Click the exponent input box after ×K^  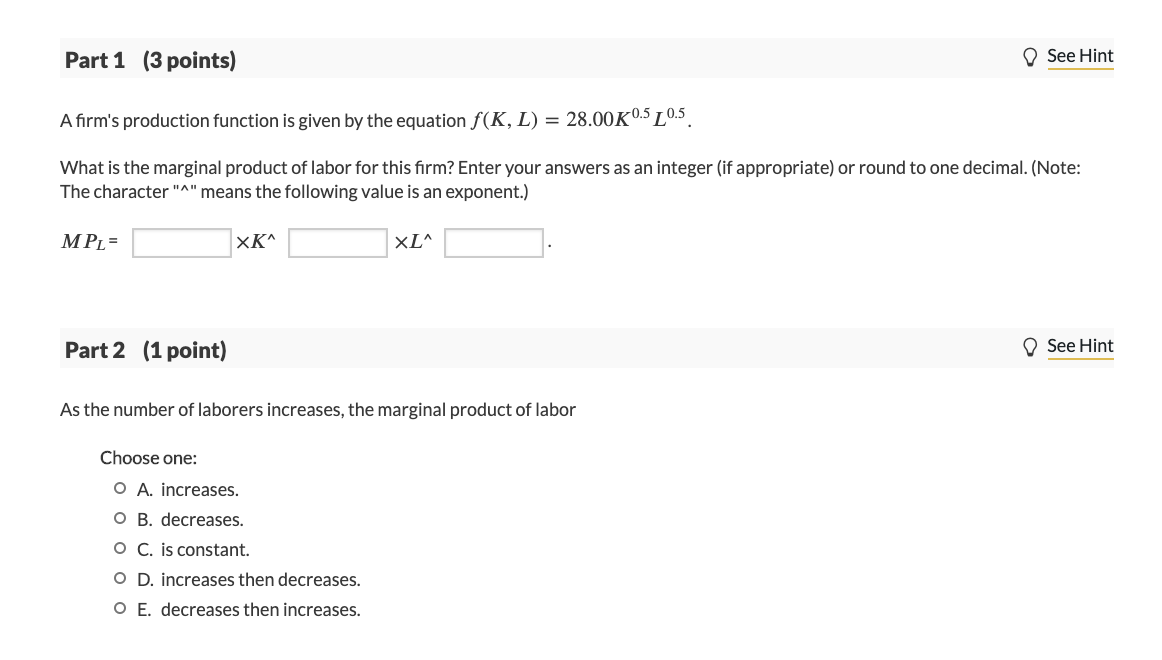tap(337, 241)
